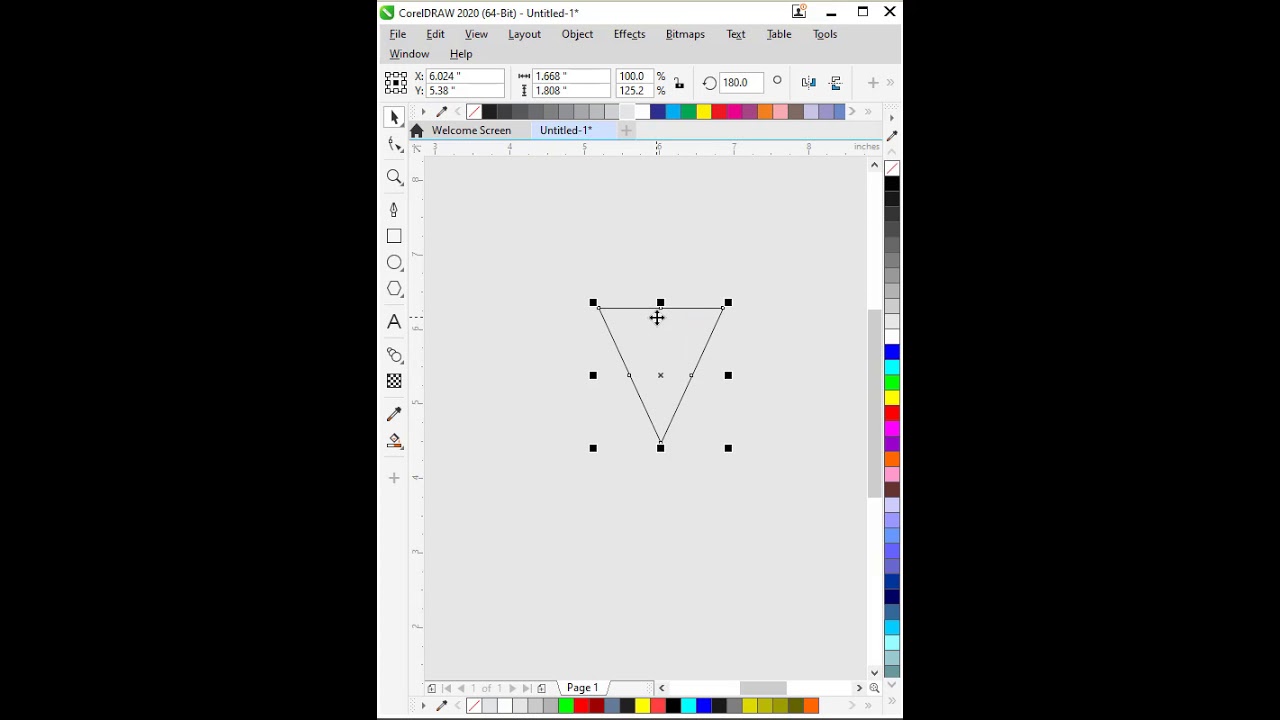Open the Table menu
Screen dimensions: 1280x720
click(779, 34)
